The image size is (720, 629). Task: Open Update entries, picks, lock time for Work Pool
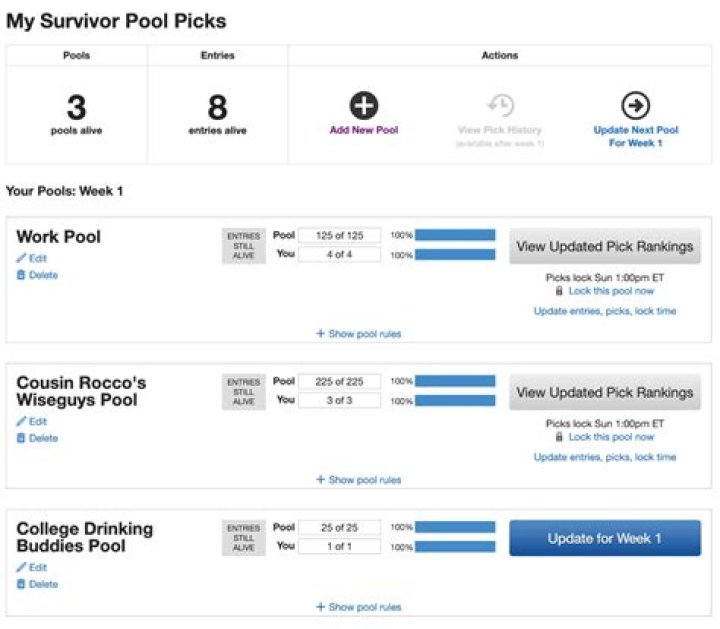(x=604, y=311)
